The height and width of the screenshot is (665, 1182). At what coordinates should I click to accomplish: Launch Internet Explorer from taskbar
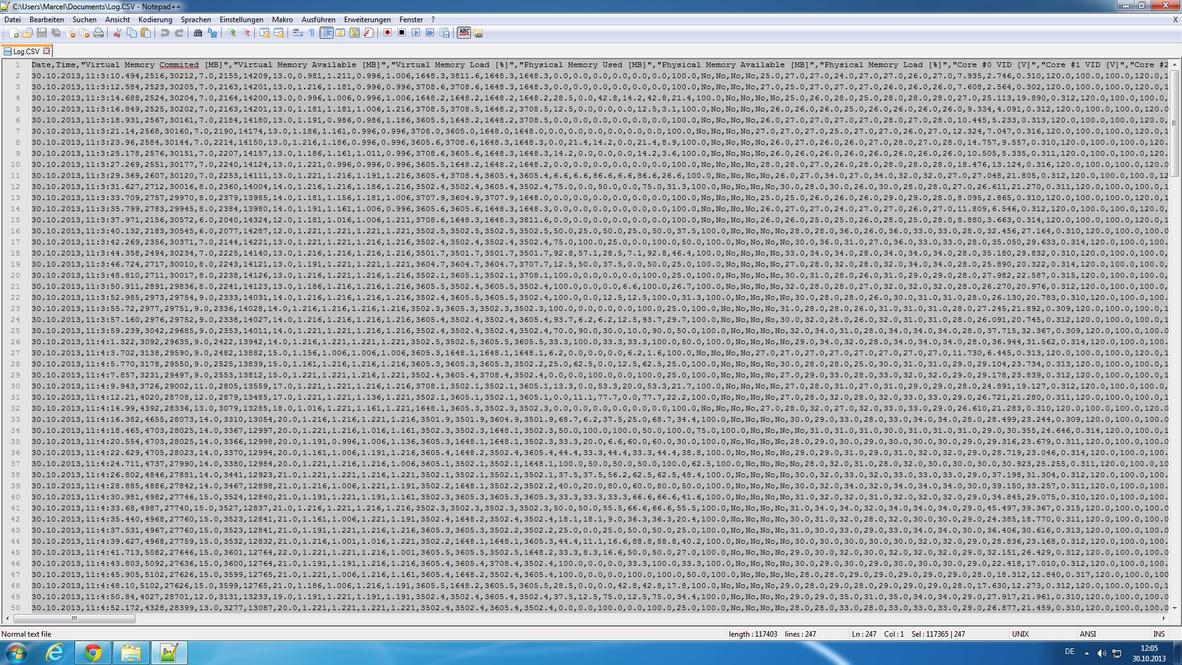[x=54, y=653]
